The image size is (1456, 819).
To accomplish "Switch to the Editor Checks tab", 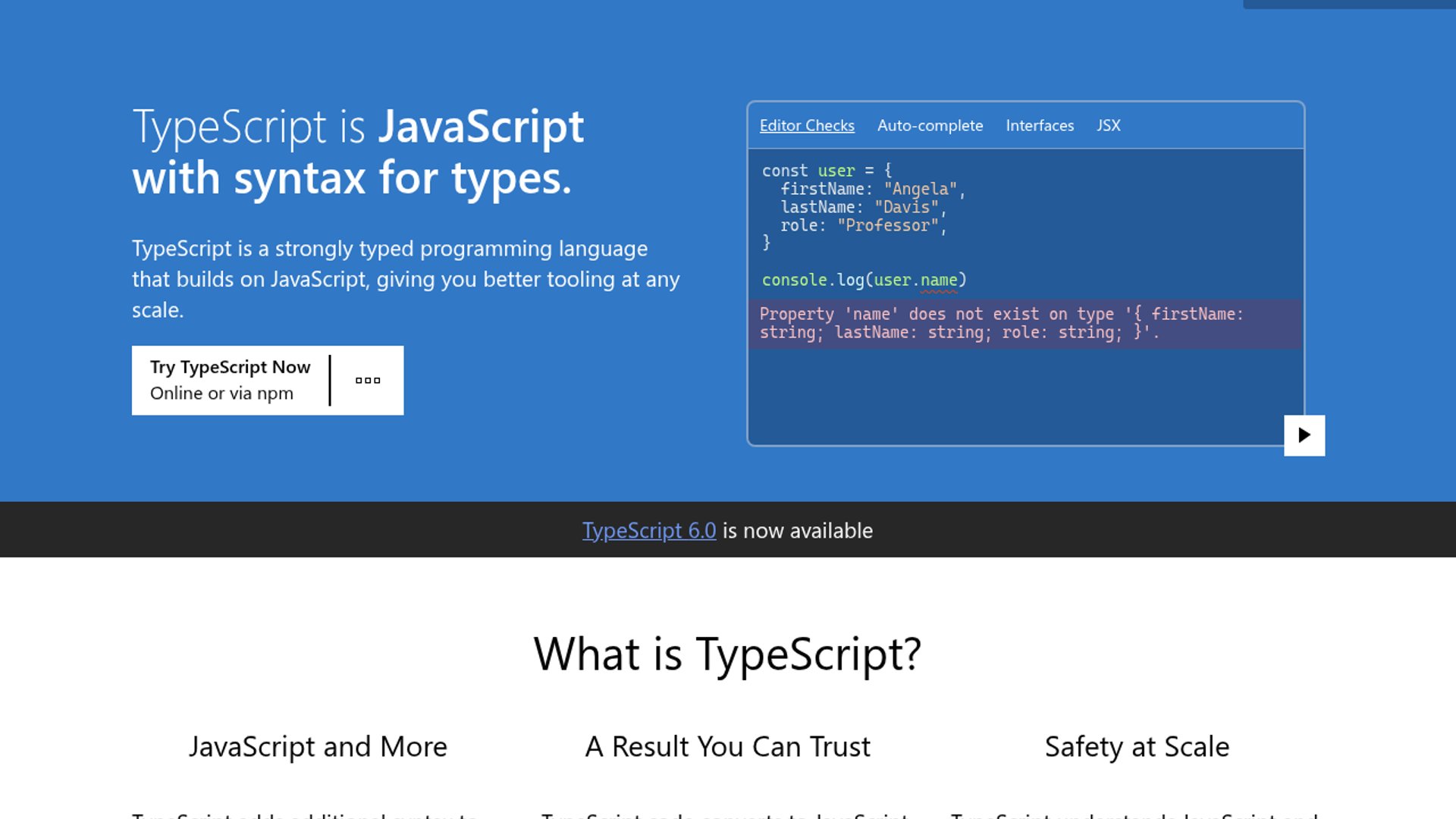I will pyautogui.click(x=807, y=126).
